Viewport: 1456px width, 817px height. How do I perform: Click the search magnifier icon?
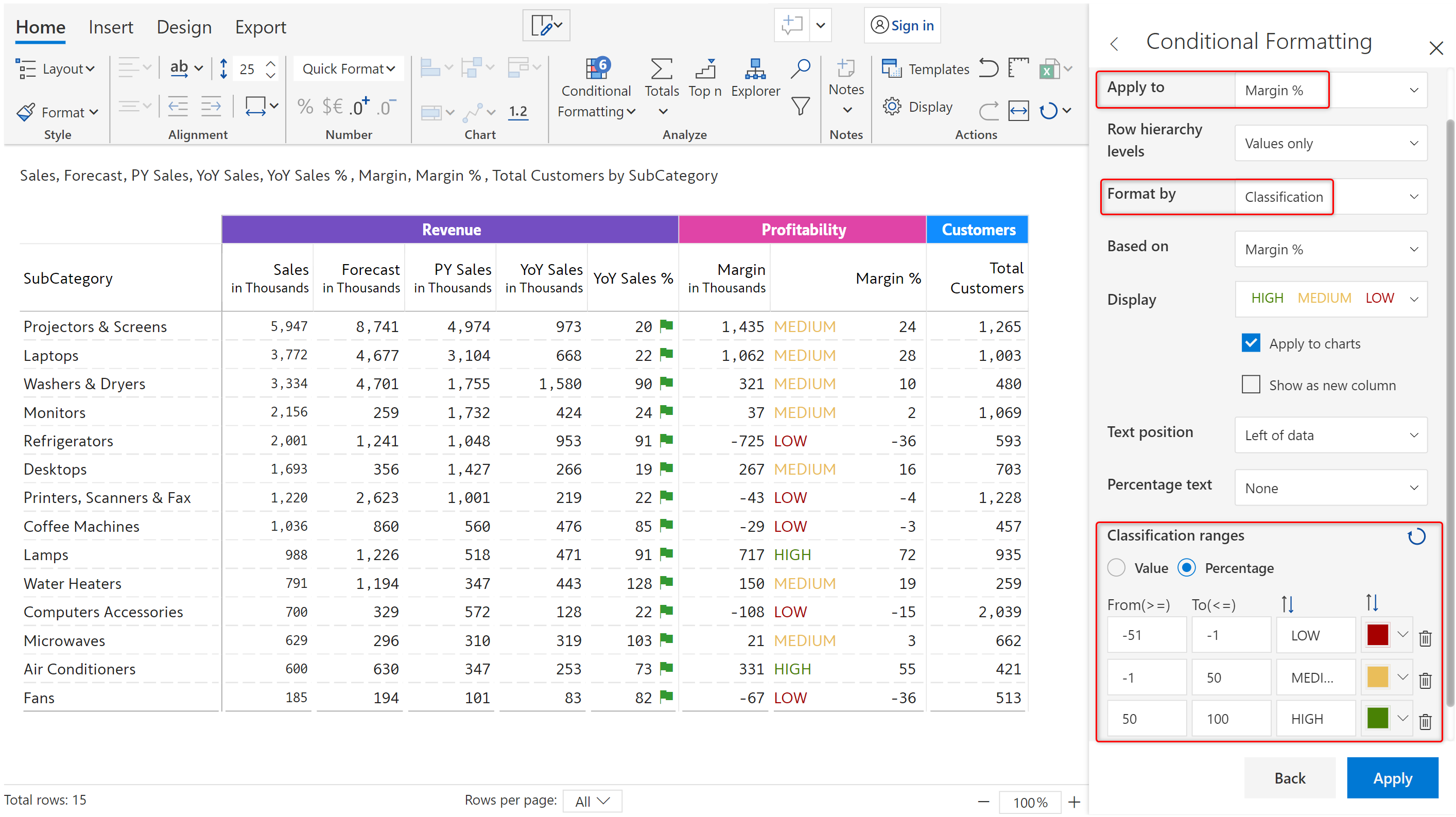click(801, 68)
